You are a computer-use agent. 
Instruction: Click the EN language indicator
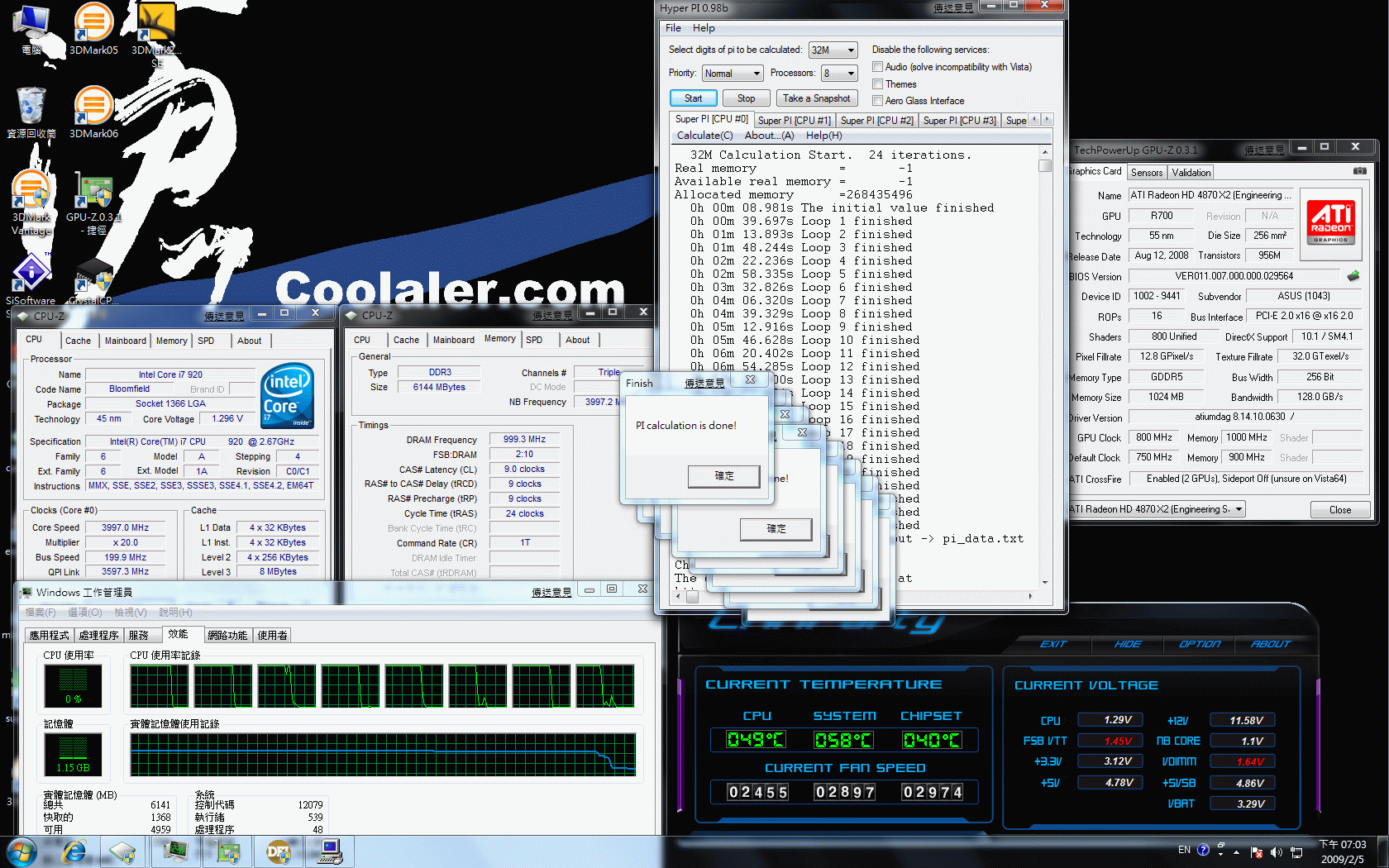[x=1184, y=850]
